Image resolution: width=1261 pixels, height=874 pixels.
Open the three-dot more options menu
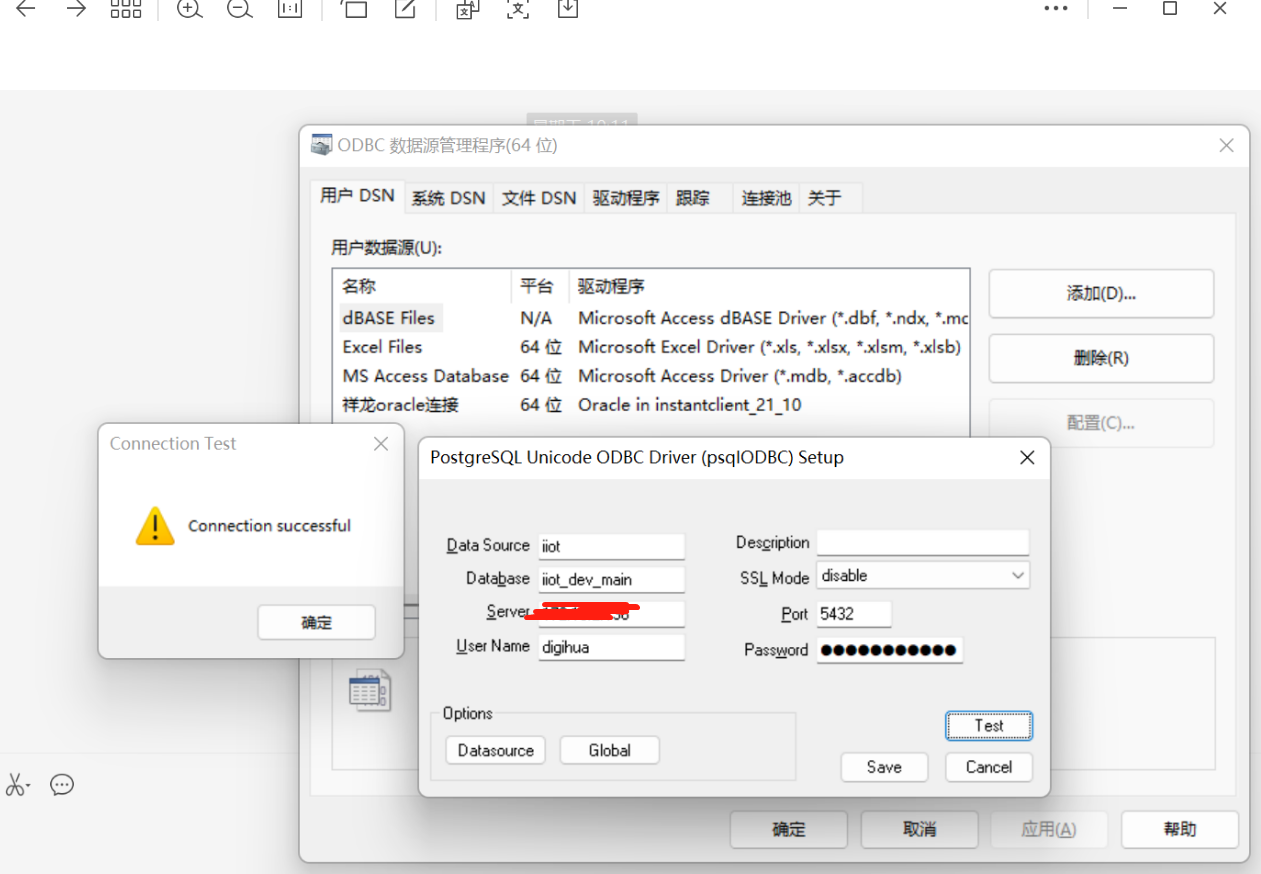(x=1055, y=9)
